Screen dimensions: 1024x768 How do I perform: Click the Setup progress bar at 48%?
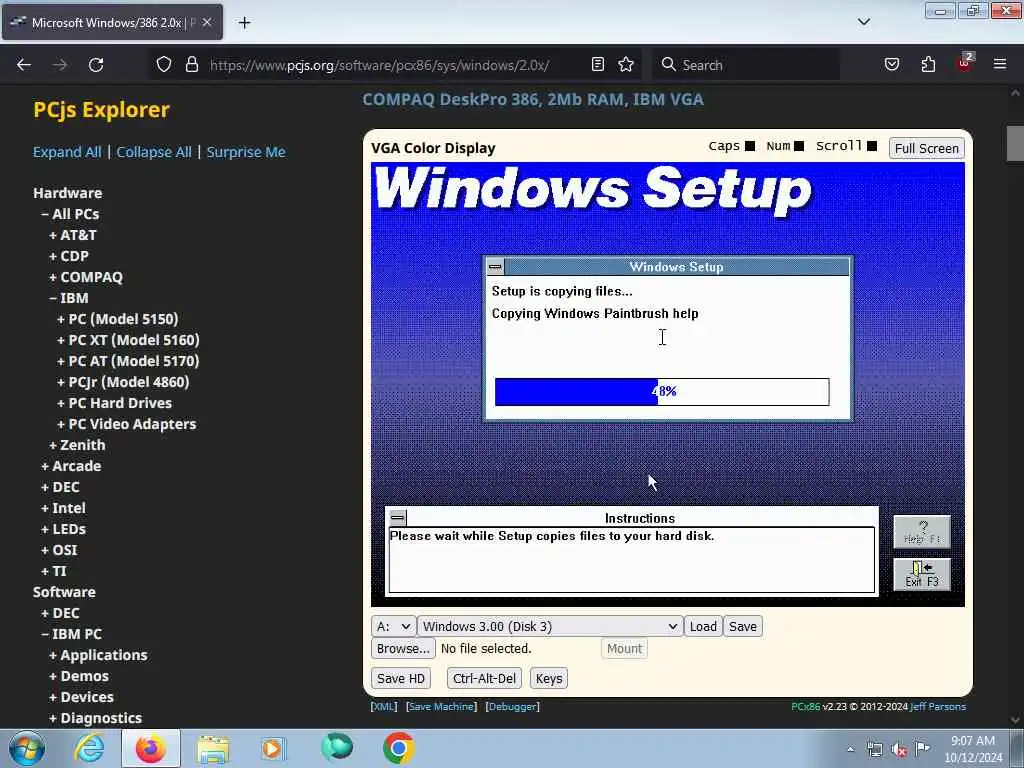(x=662, y=392)
